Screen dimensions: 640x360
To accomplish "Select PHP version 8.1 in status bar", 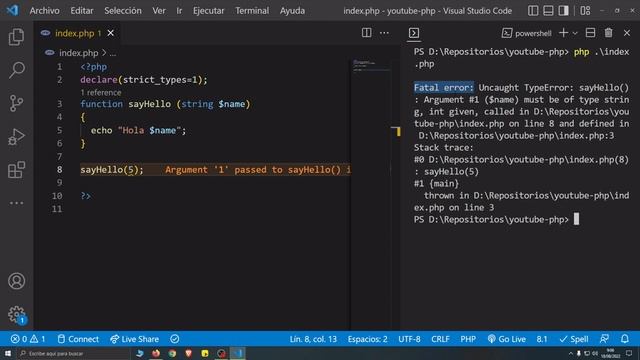I will point(542,339).
